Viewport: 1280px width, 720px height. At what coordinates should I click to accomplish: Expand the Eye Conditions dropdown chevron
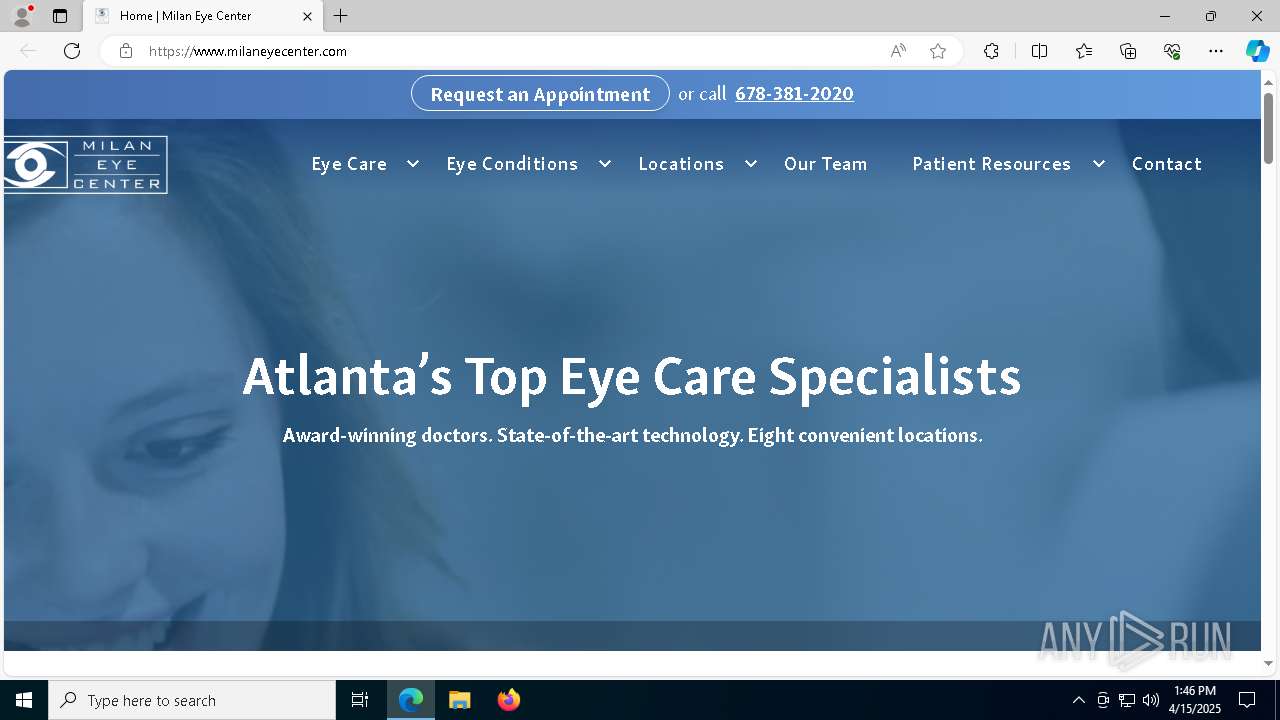604,164
